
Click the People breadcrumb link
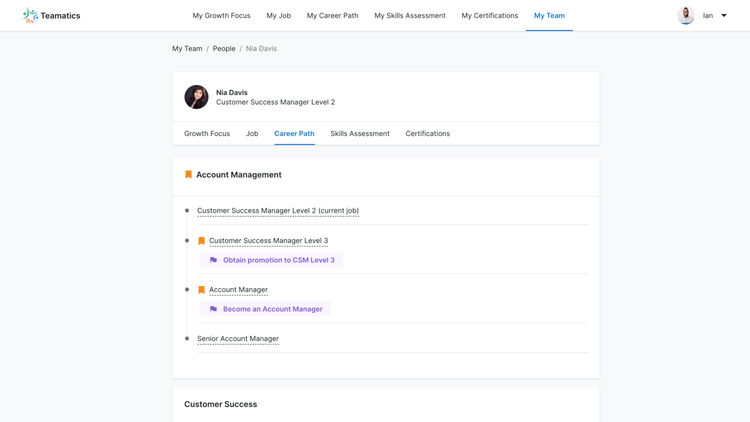tap(224, 48)
